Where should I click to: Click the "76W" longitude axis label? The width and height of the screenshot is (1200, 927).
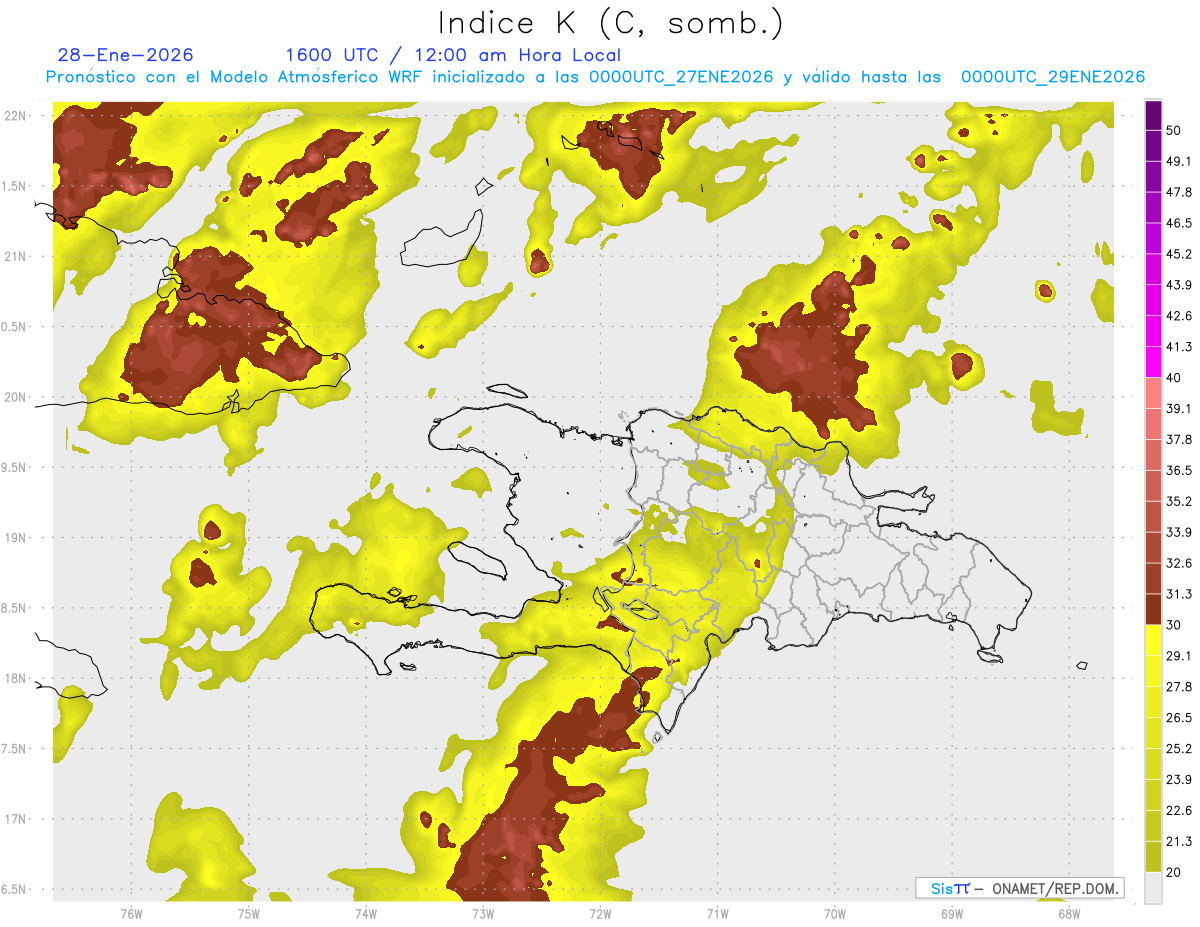point(131,912)
